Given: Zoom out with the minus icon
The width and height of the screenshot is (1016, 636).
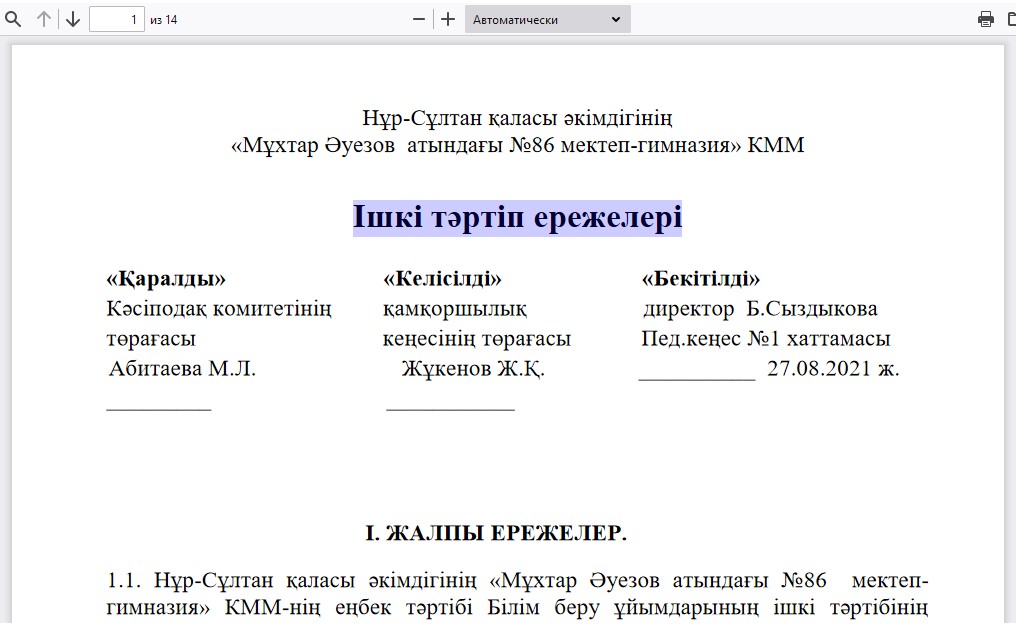Looking at the screenshot, I should pyautogui.click(x=419, y=18).
